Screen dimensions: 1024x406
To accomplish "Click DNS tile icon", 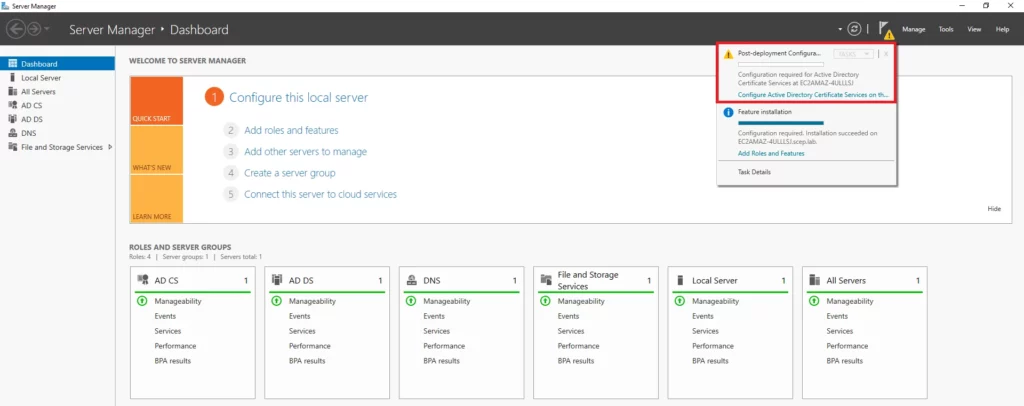I will (411, 280).
